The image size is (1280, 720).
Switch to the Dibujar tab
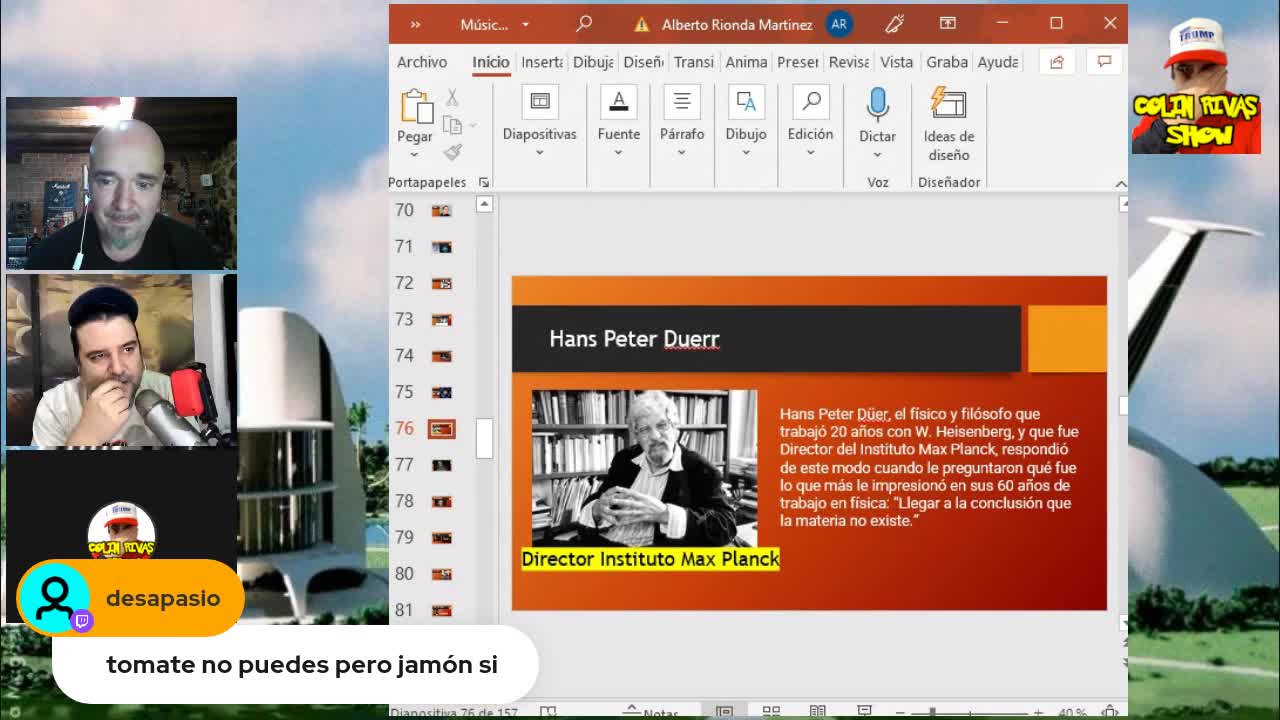click(593, 62)
